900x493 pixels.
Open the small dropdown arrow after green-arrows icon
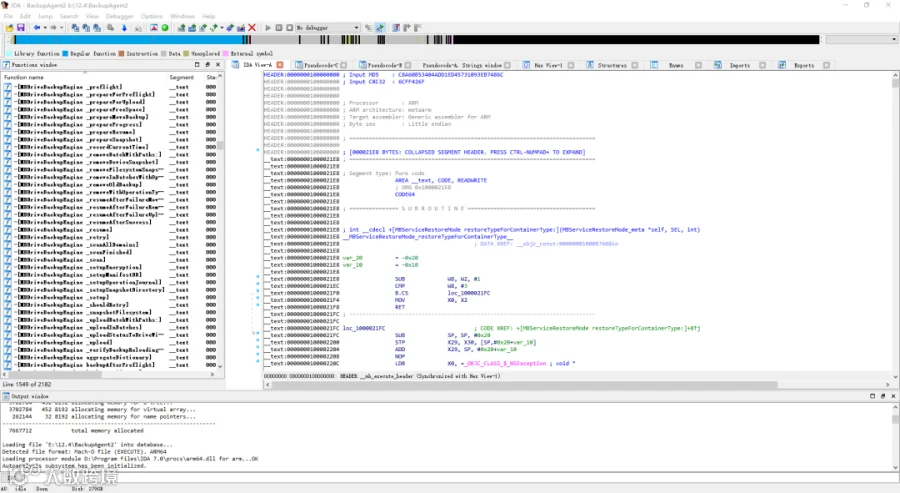click(x=222, y=28)
